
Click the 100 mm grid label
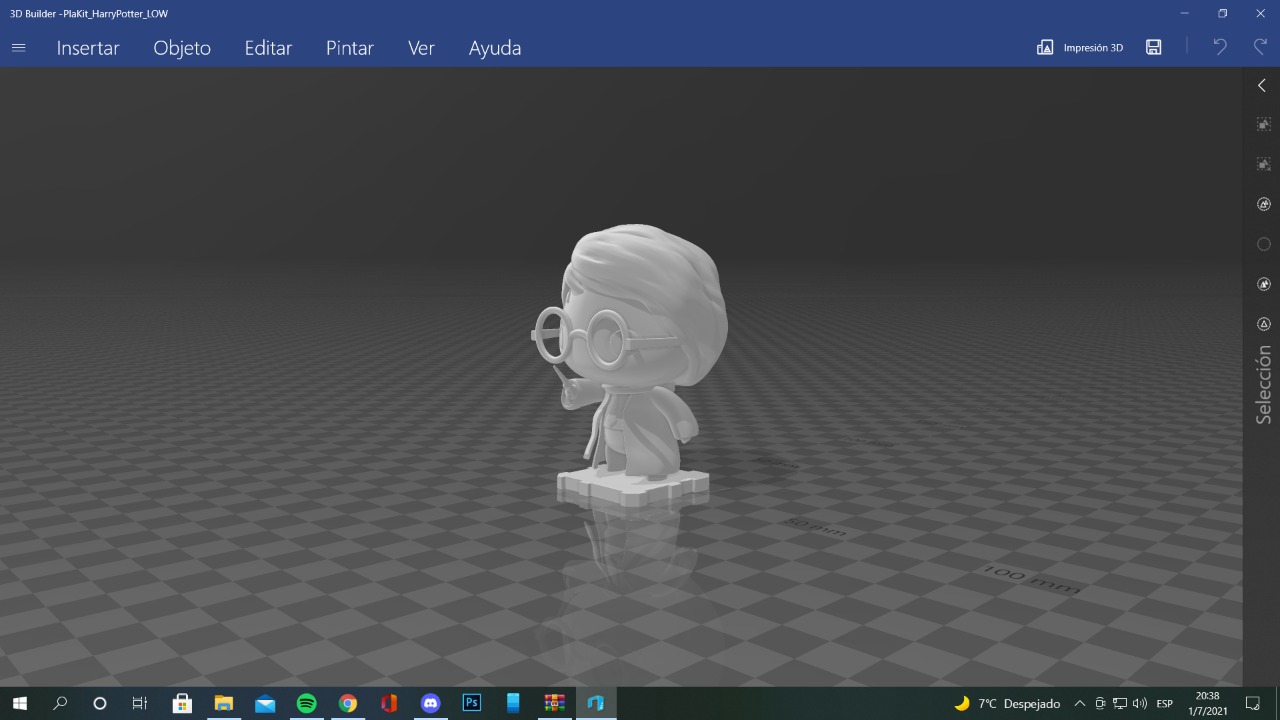pyautogui.click(x=1031, y=579)
